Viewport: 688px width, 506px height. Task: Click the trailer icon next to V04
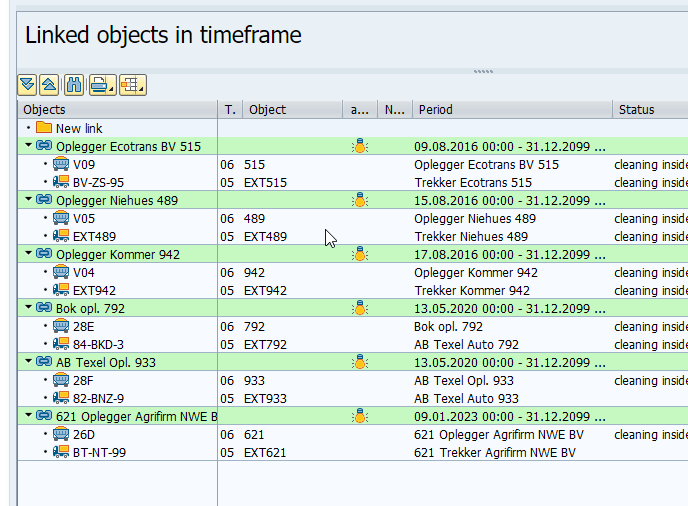(x=61, y=272)
